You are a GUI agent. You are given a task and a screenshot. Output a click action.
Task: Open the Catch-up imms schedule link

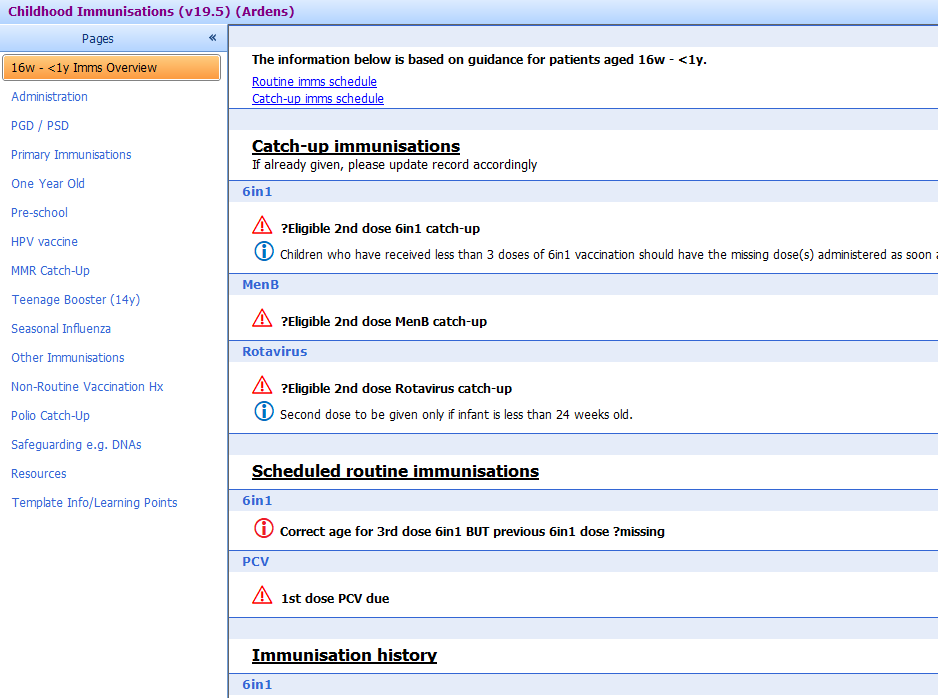pos(318,99)
